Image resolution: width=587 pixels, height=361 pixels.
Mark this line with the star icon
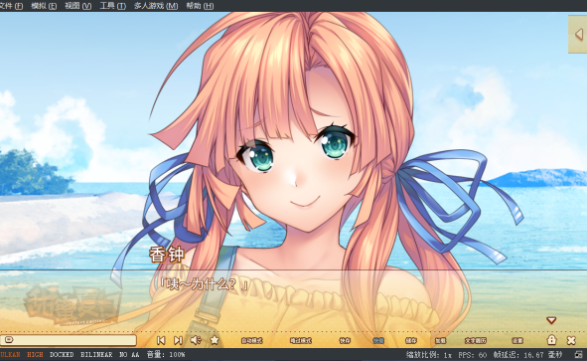coord(215,340)
